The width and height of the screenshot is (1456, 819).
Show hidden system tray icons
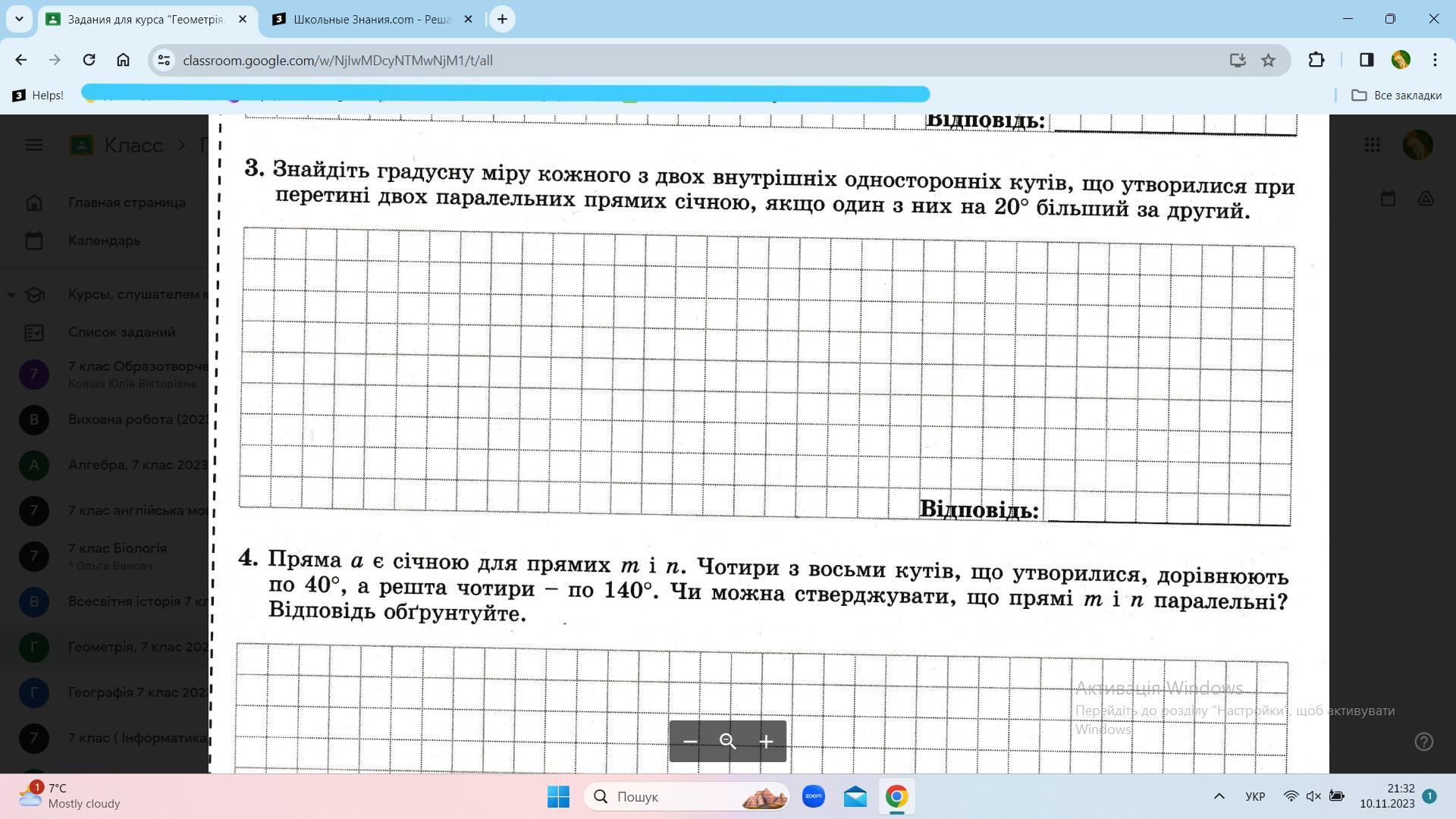(x=1219, y=796)
